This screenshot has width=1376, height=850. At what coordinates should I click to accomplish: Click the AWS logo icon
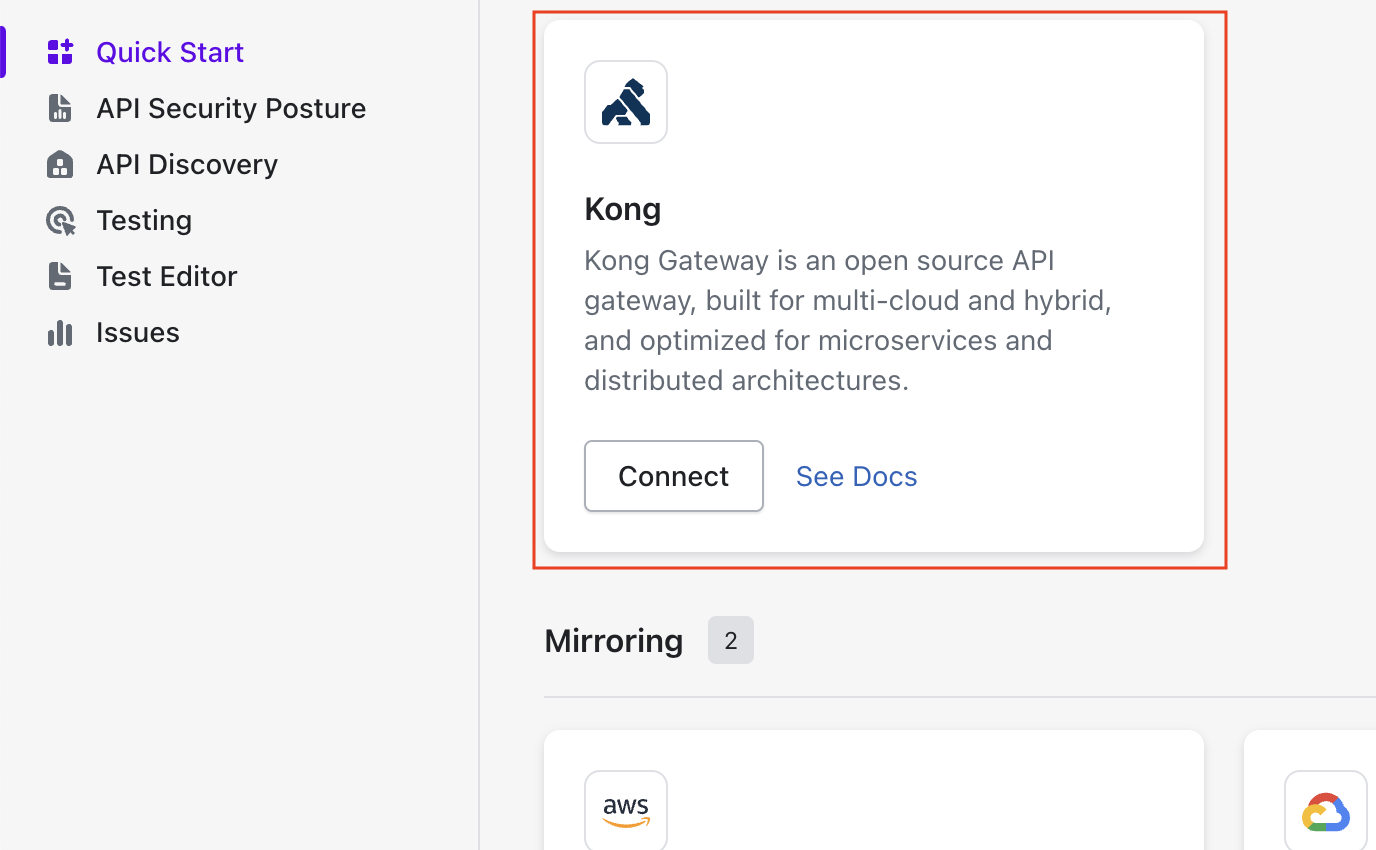tap(626, 811)
